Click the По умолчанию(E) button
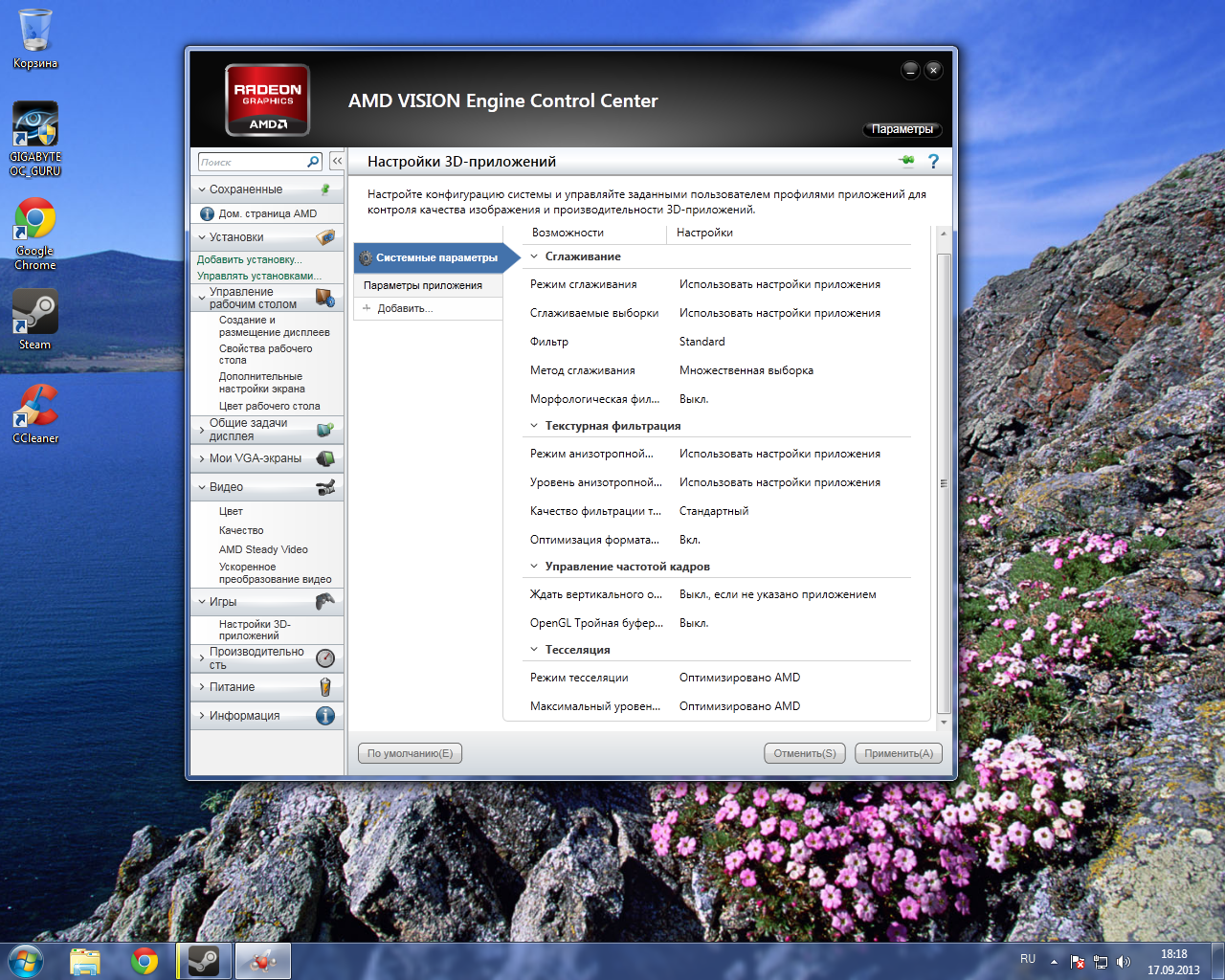This screenshot has width=1225, height=980. 410,753
